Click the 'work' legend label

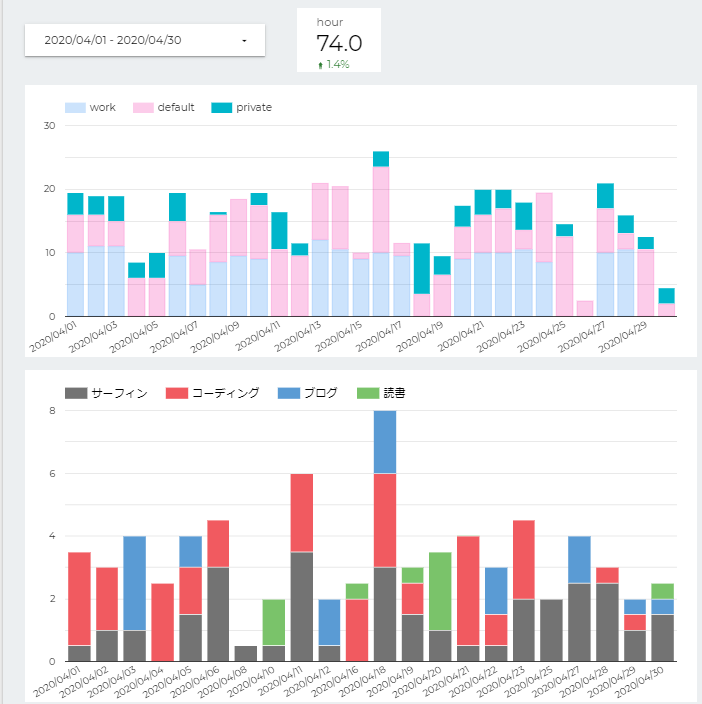(103, 107)
